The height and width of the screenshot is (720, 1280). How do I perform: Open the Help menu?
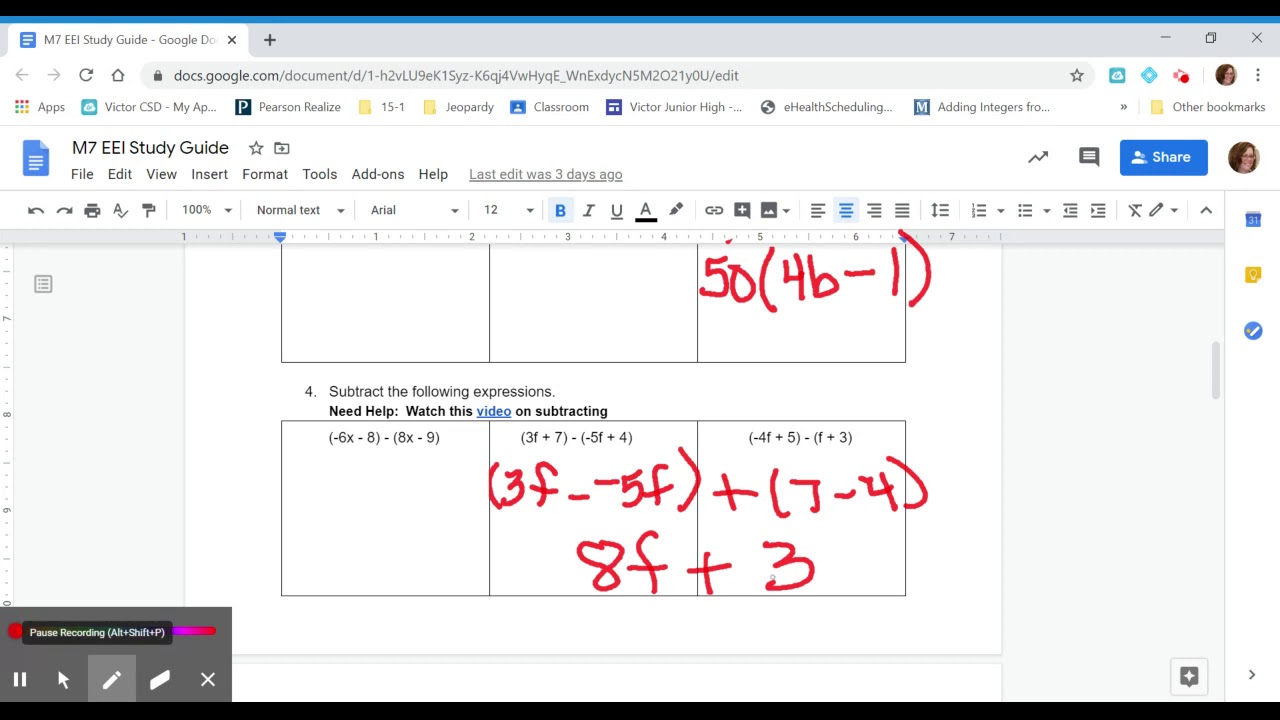433,174
